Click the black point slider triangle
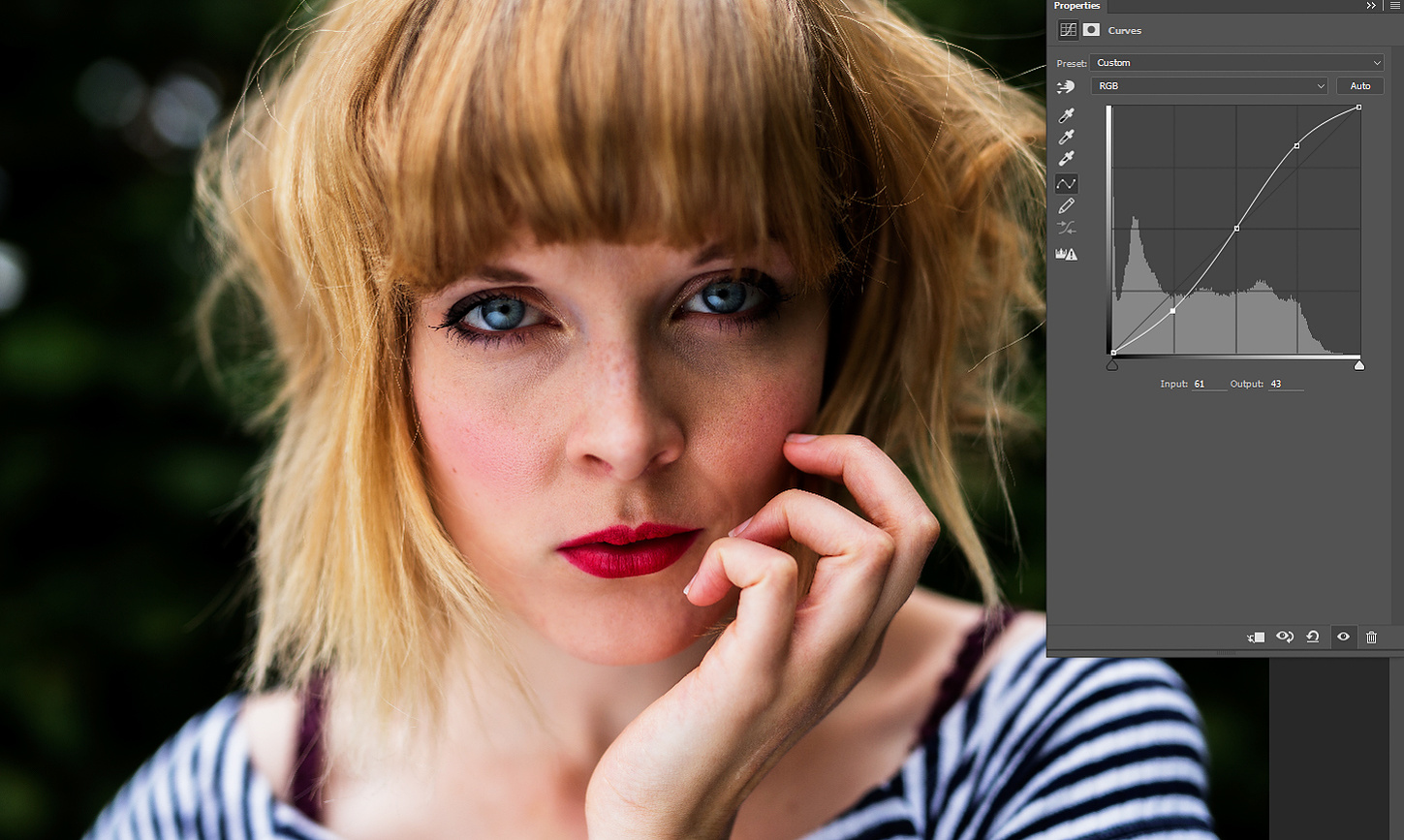The image size is (1404, 840). coord(1112,365)
